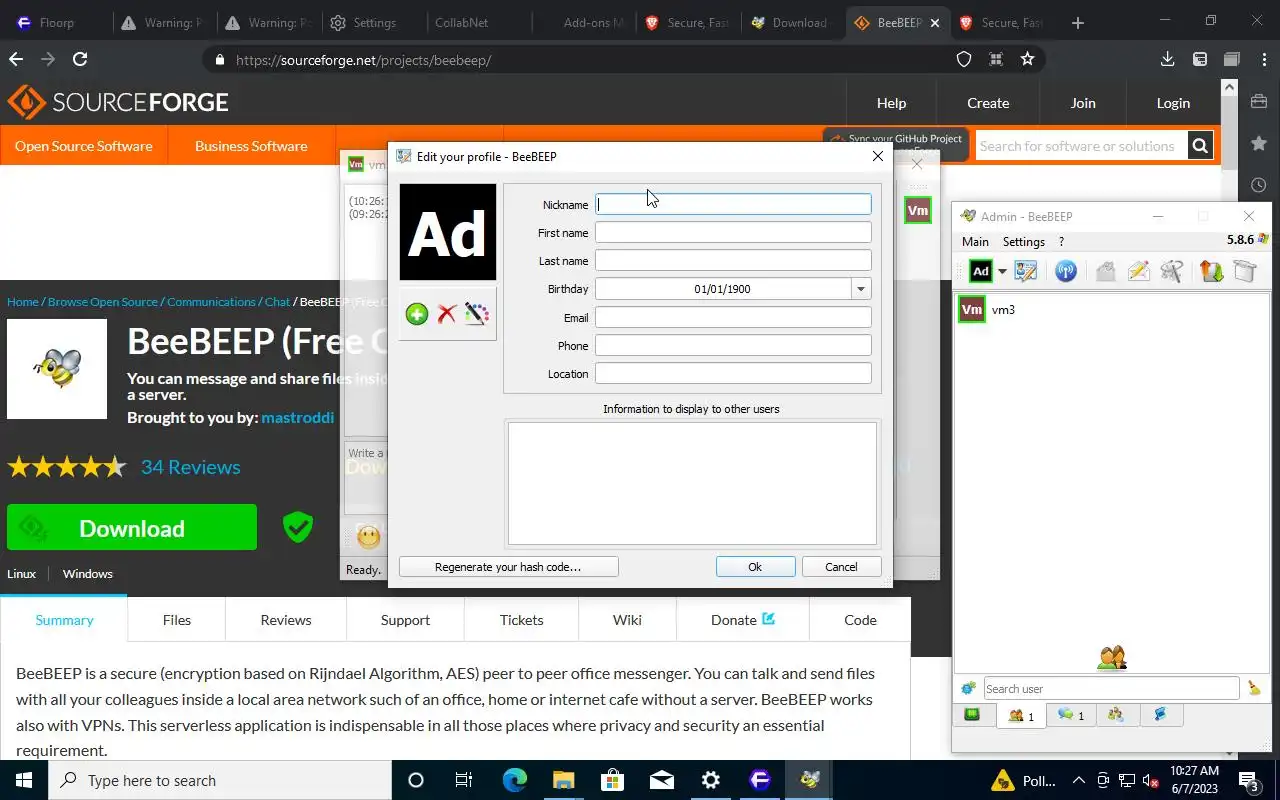
Task: Remove profile picture with the red X icon
Action: (x=447, y=314)
